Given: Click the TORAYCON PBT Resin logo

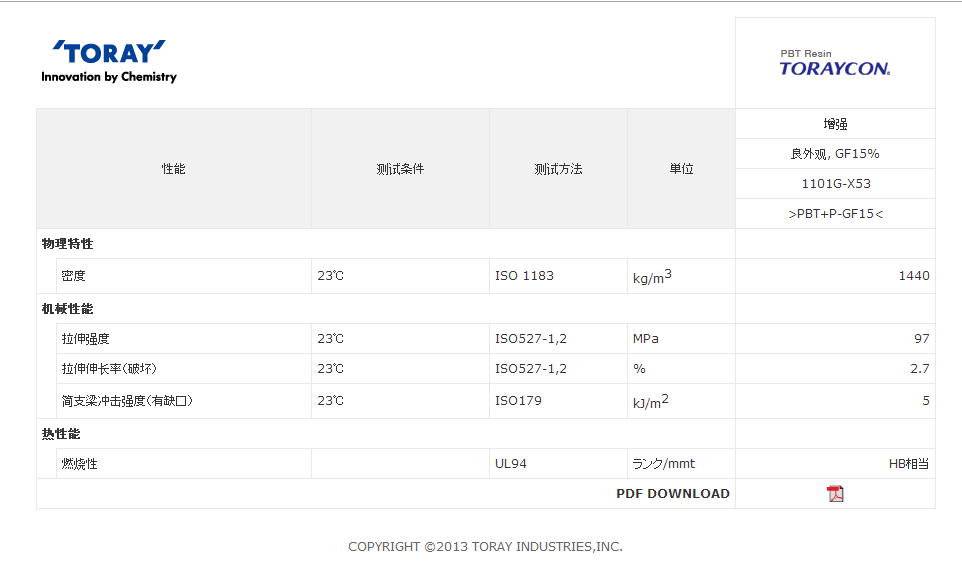Looking at the screenshot, I should 834,63.
